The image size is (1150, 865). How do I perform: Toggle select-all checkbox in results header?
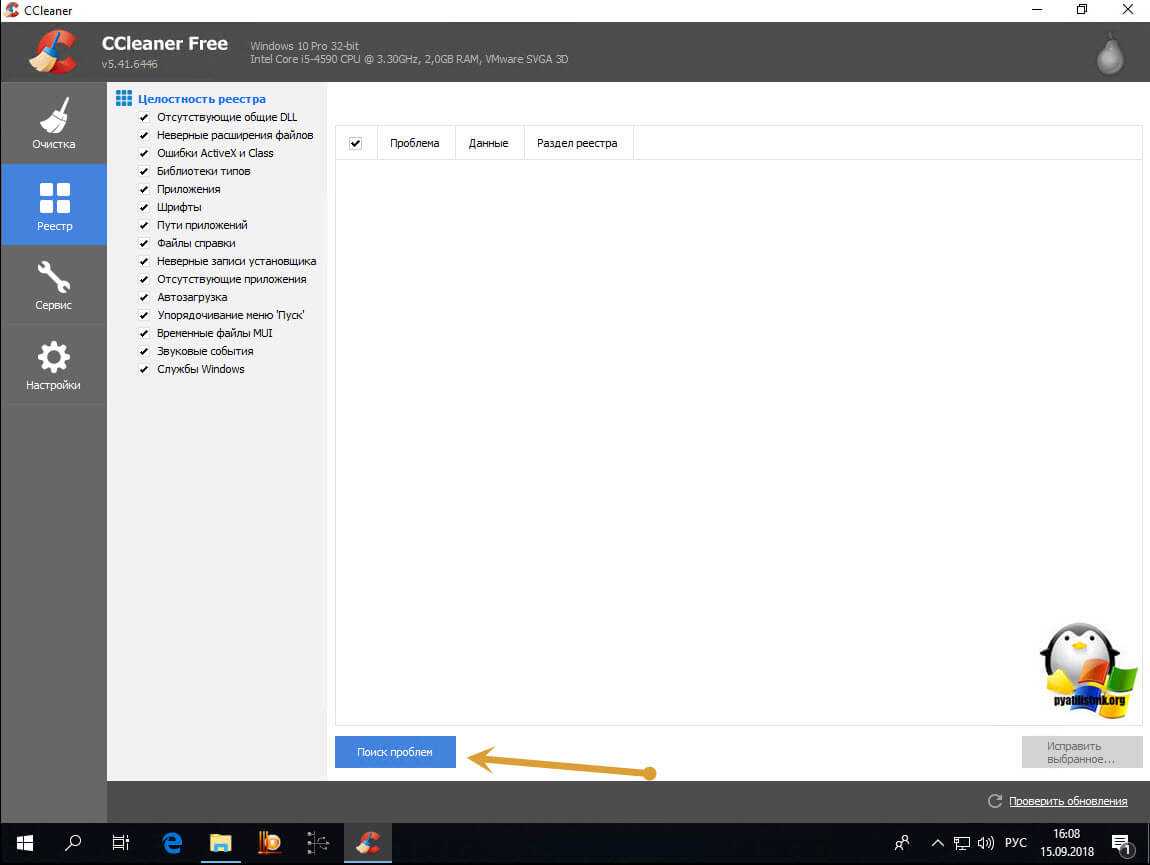pos(355,143)
